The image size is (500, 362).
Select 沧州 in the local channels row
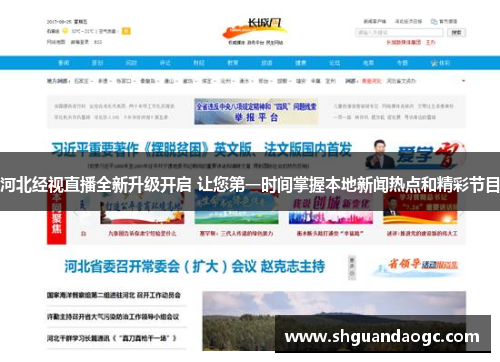pyautogui.click(x=226, y=81)
